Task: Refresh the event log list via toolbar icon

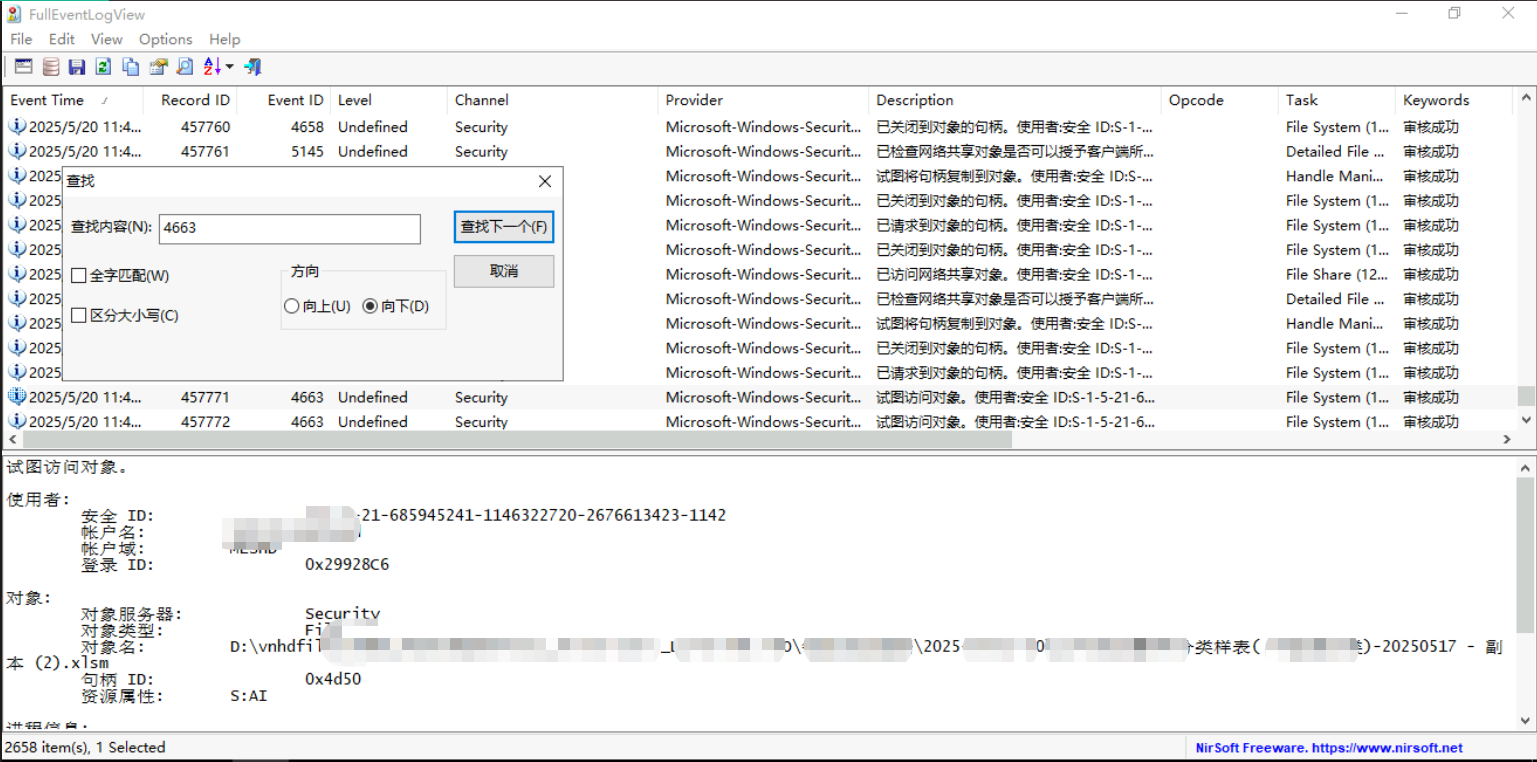Action: pyautogui.click(x=102, y=66)
